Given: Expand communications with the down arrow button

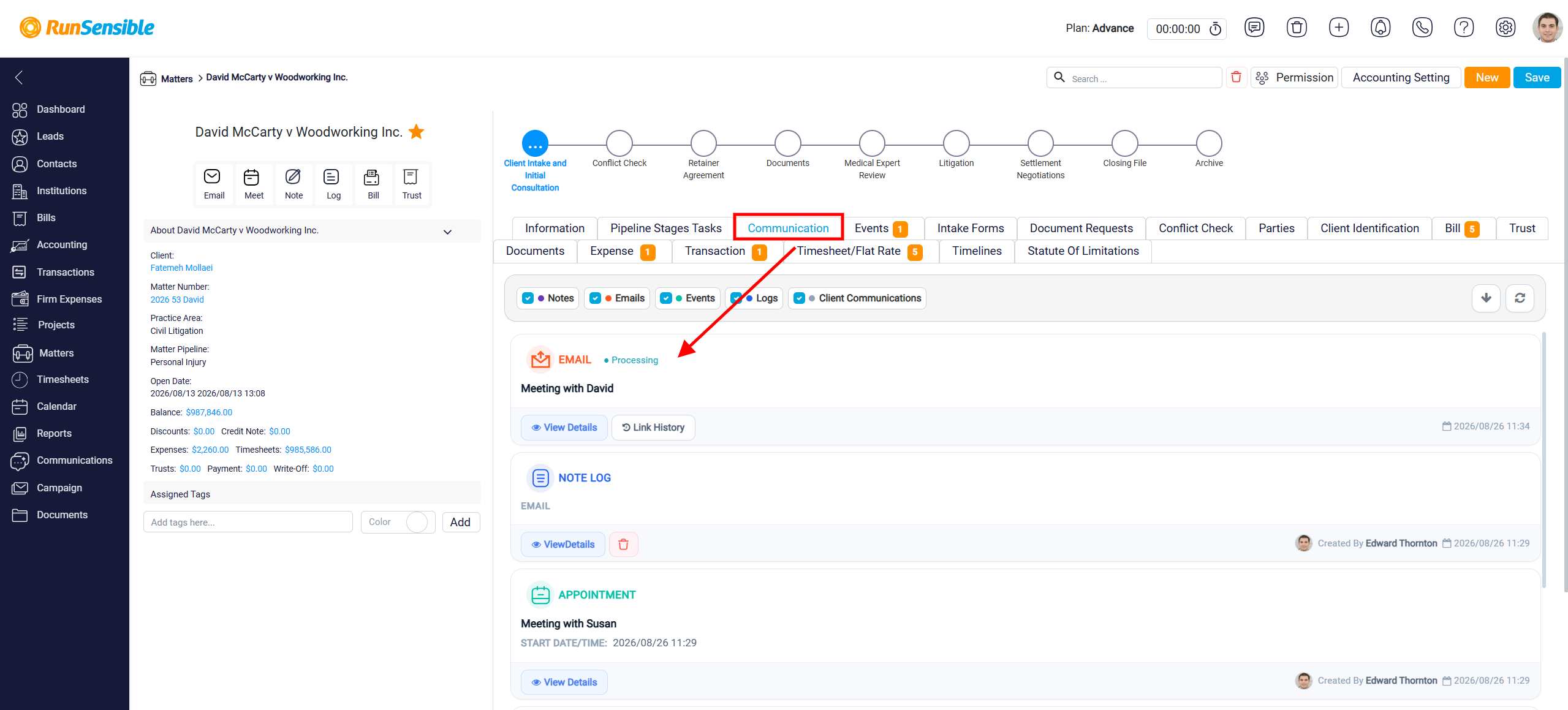Looking at the screenshot, I should 1486,298.
